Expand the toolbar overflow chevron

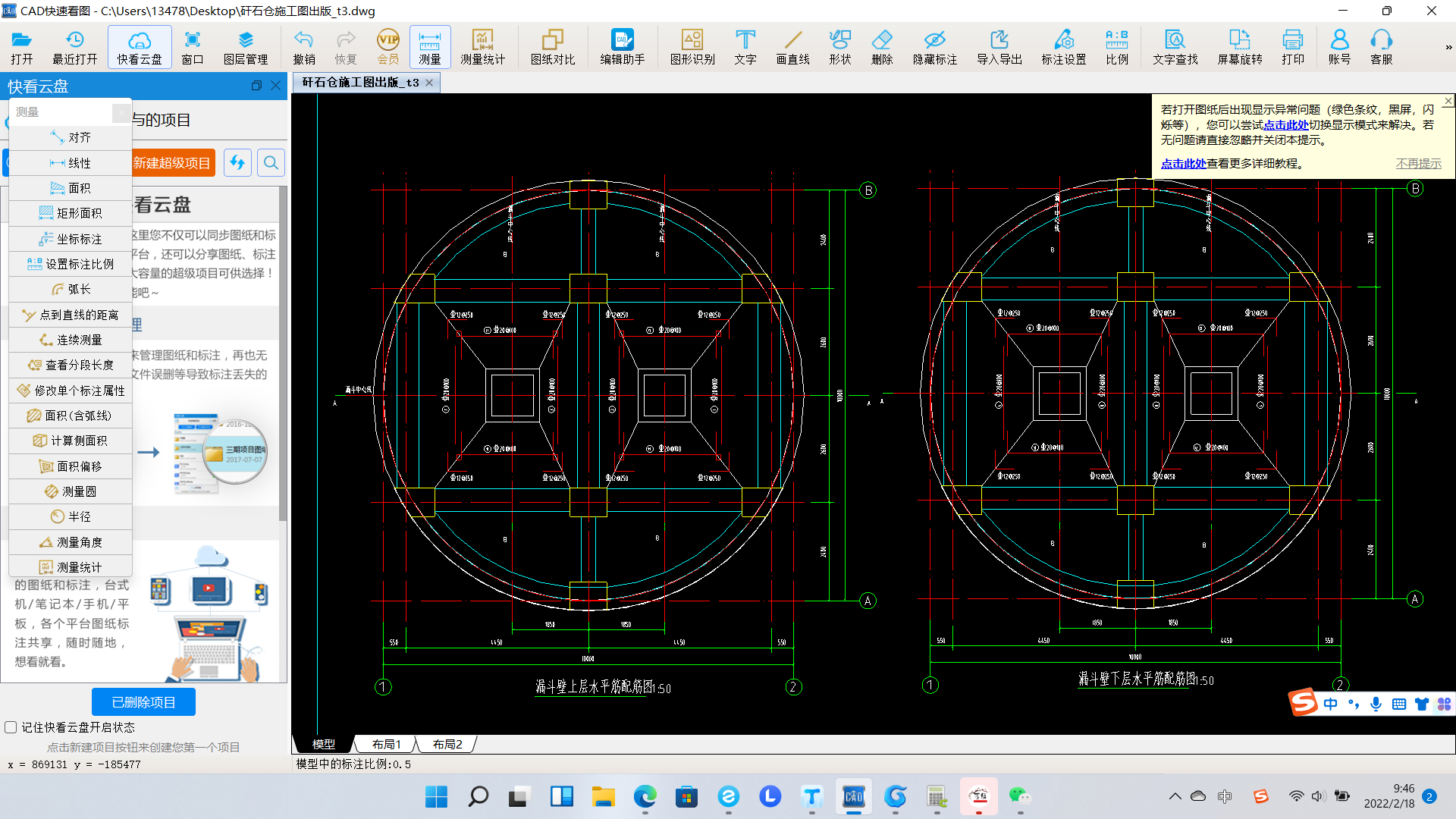1448,47
